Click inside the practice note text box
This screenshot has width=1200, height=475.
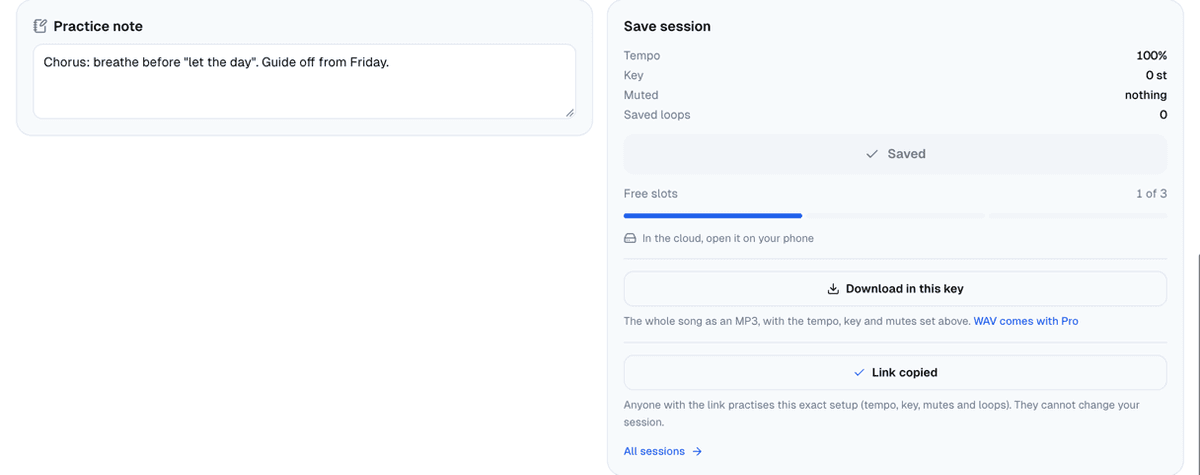tap(304, 82)
